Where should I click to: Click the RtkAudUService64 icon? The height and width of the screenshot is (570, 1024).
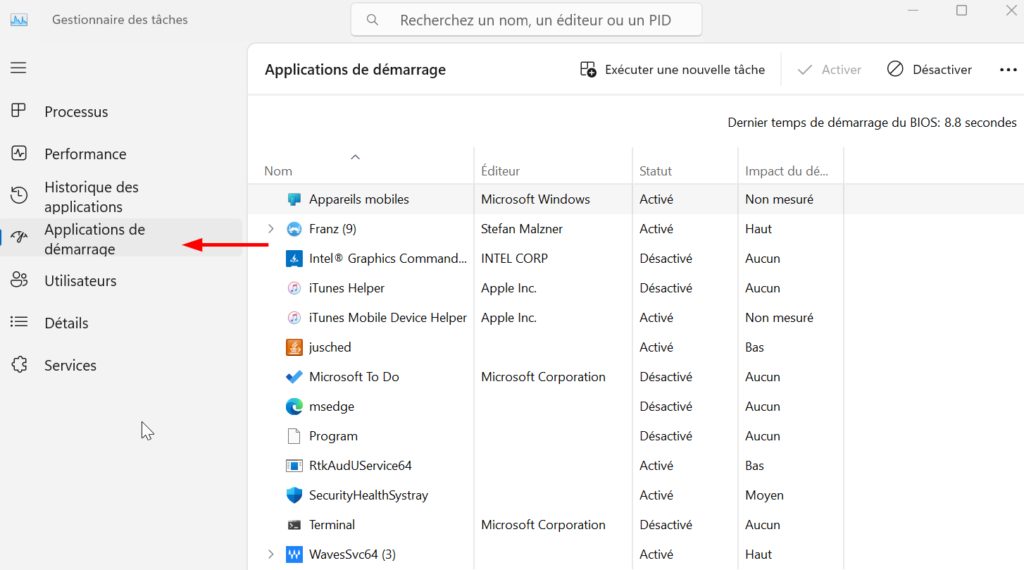pyautogui.click(x=295, y=466)
